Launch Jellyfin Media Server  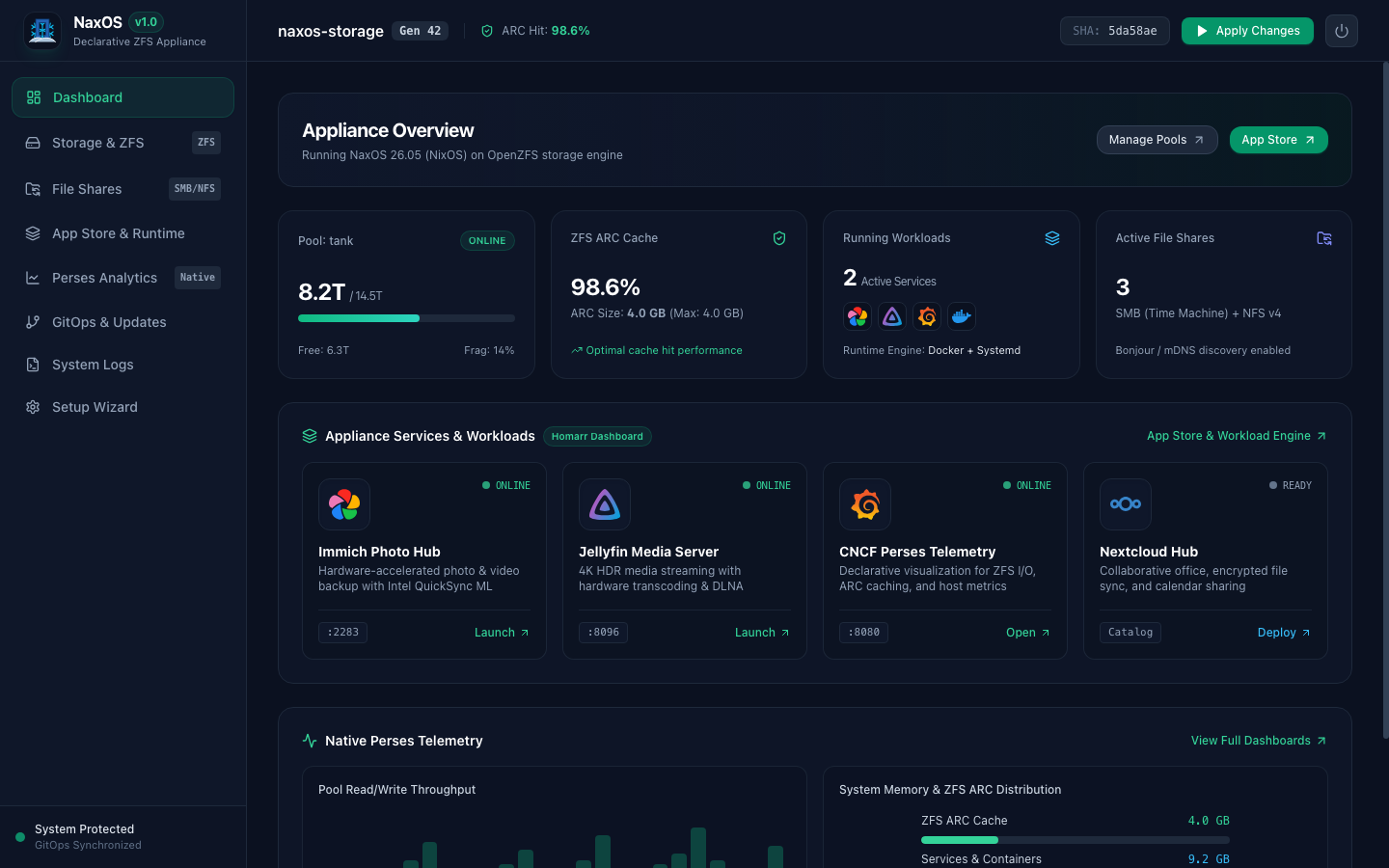click(762, 633)
